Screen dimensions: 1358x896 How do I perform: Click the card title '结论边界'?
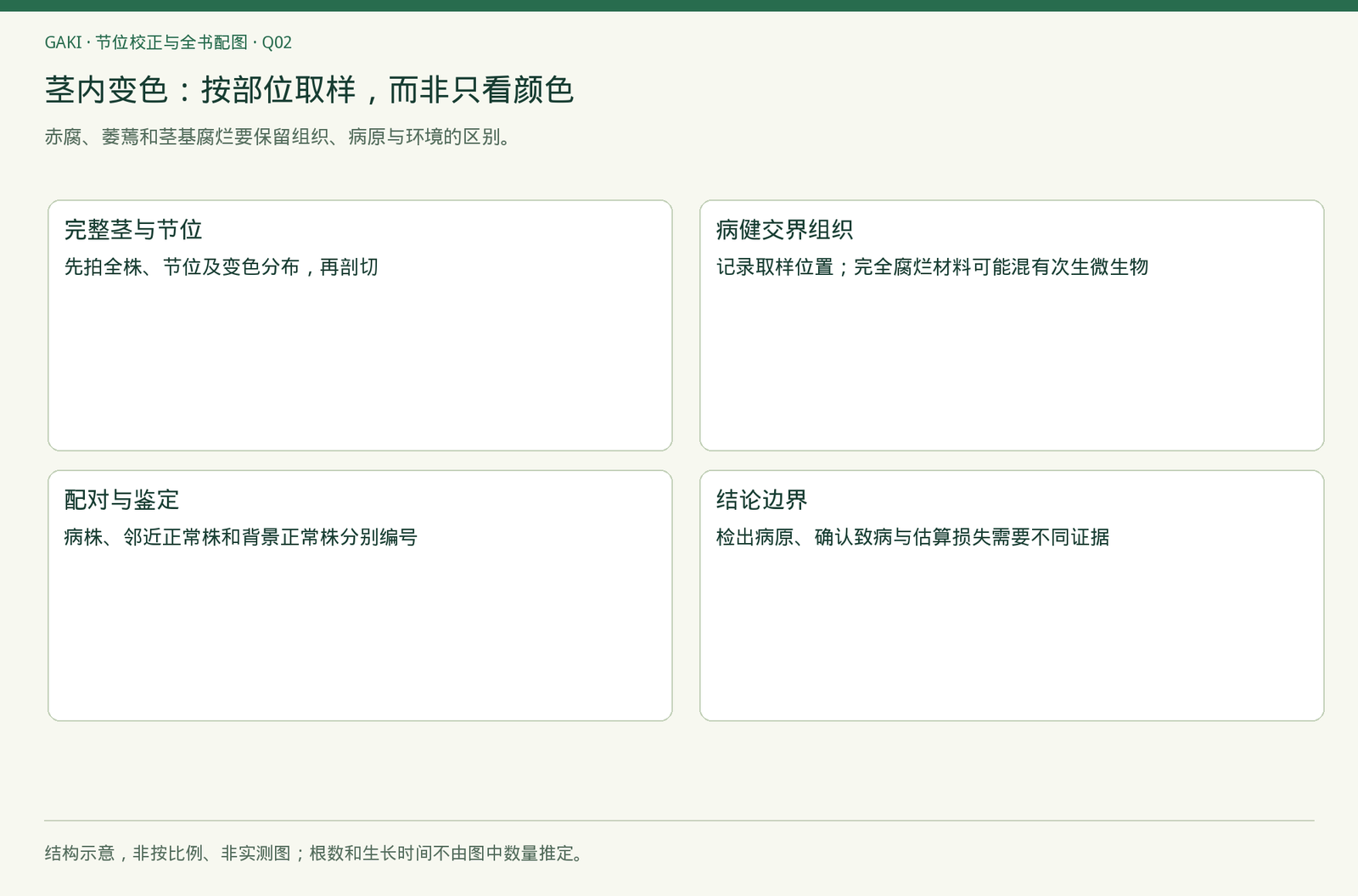761,500
